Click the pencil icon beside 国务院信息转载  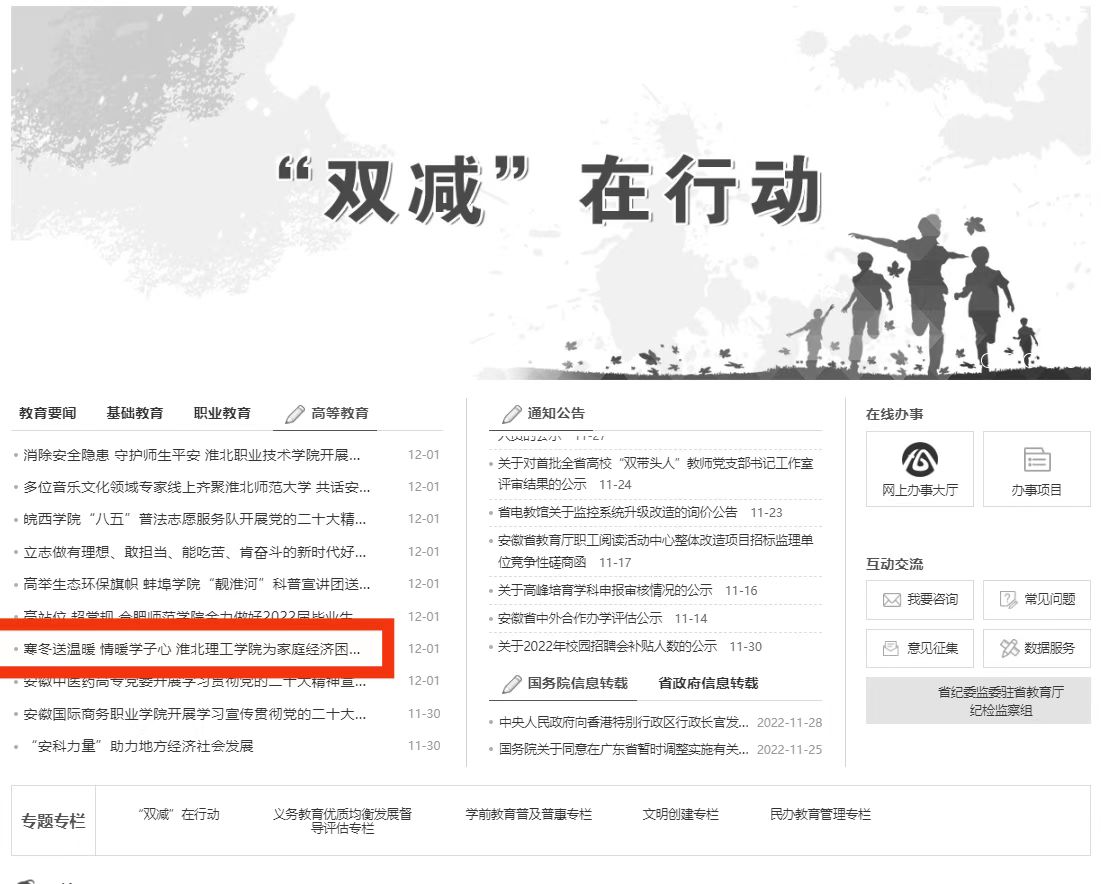[512, 684]
